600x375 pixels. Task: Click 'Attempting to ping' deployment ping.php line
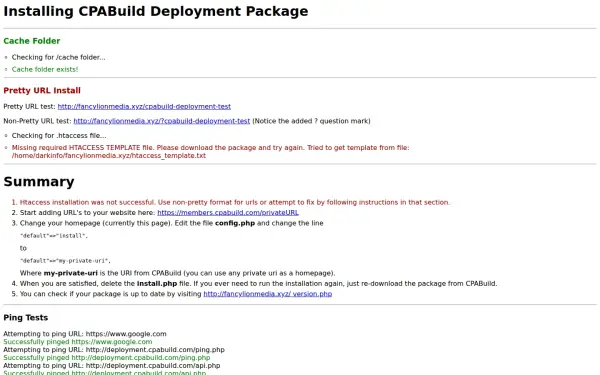click(x=114, y=350)
